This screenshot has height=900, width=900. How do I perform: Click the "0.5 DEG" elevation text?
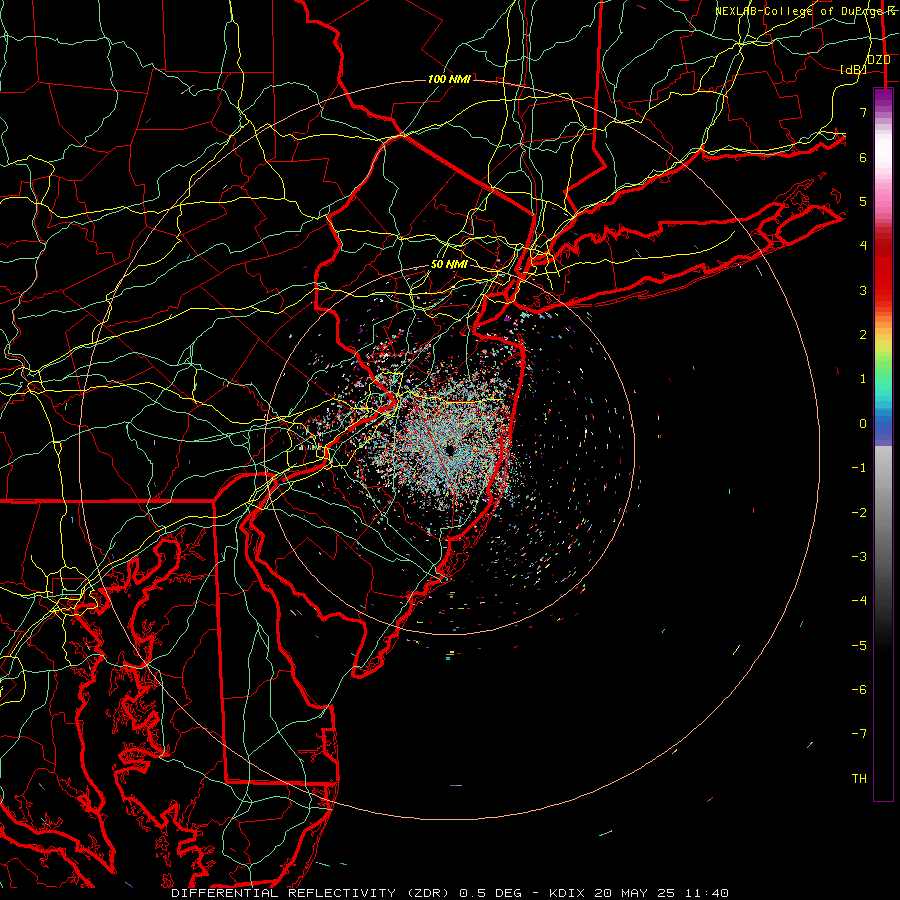[490, 893]
